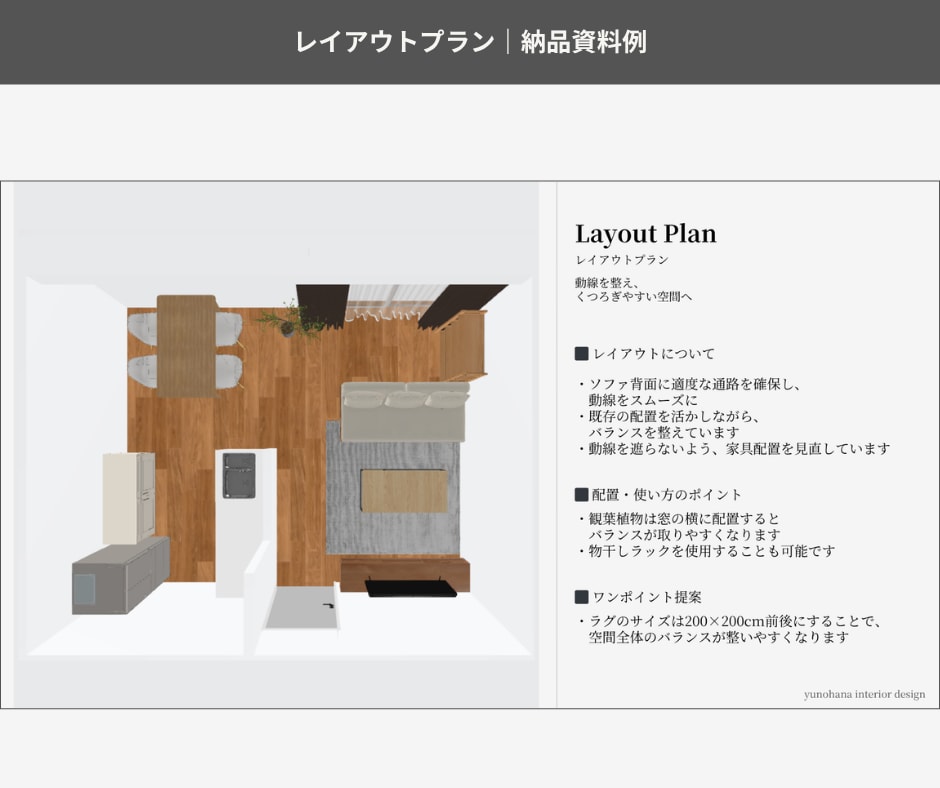
Task: Click the square bullet before 'レイアウトについて'
Action: [582, 353]
